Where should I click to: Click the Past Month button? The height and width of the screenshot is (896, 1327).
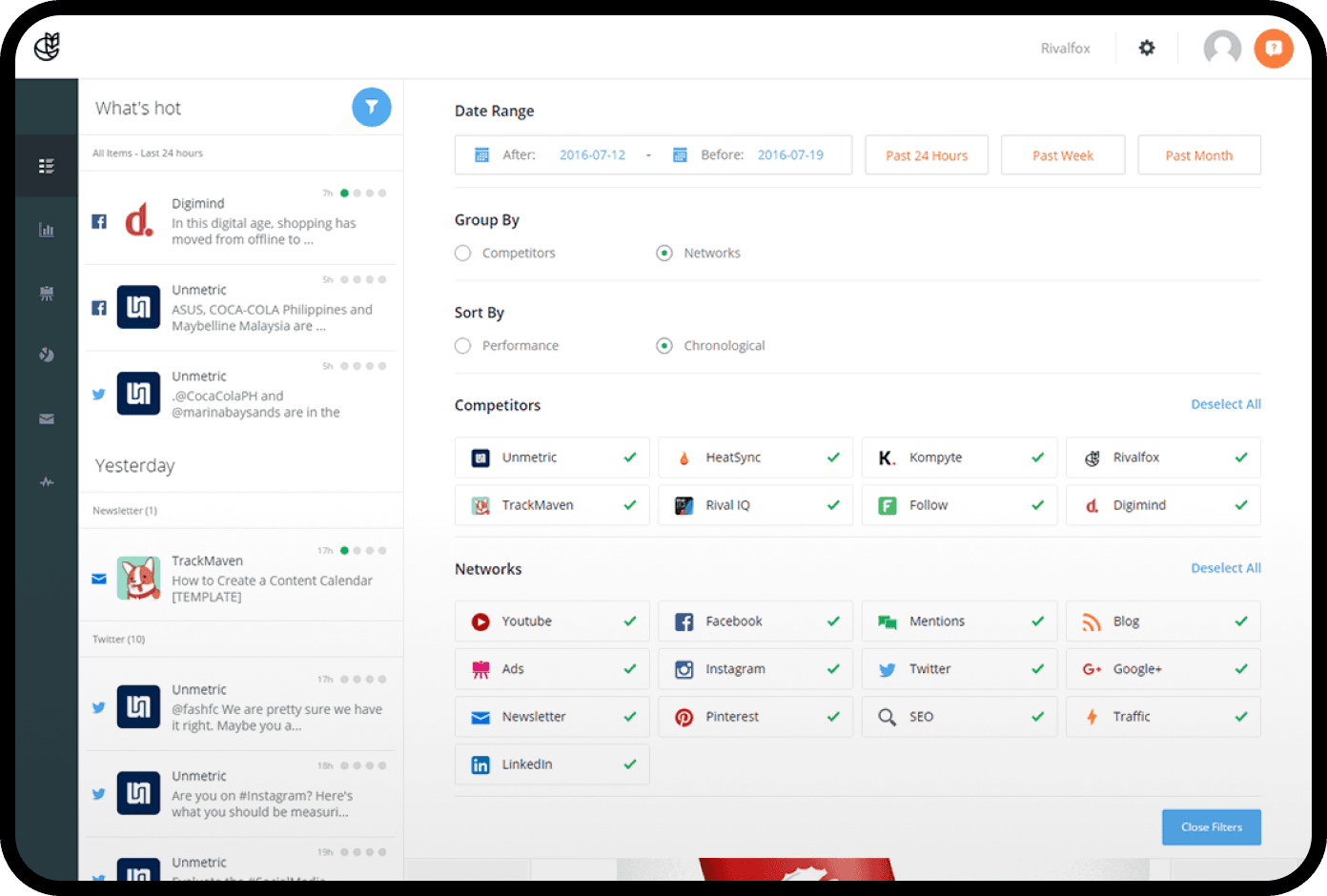pos(1199,155)
